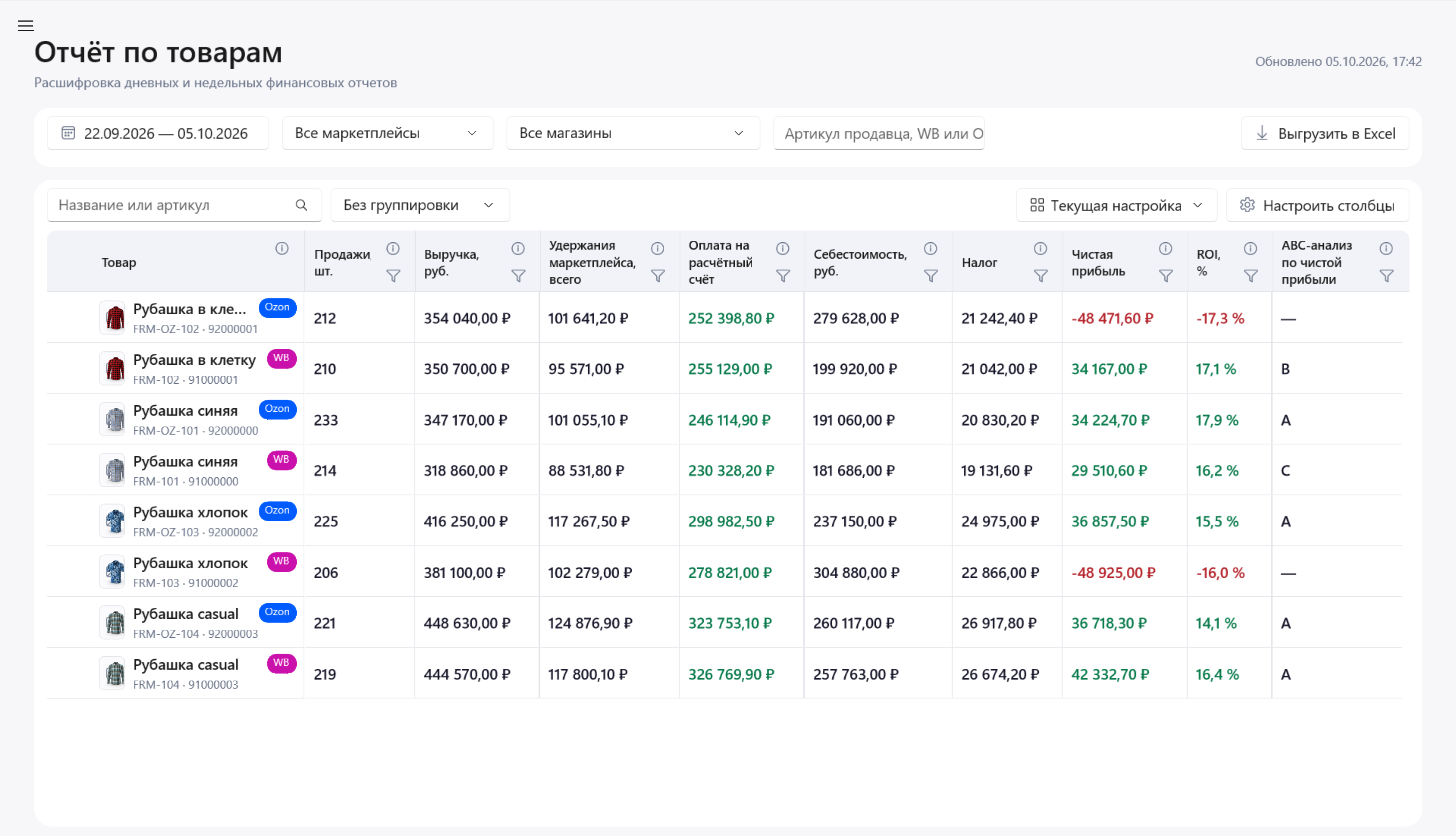This screenshot has width=1456, height=836.
Task: Click Настроить столбцы button
Action: (1318, 205)
